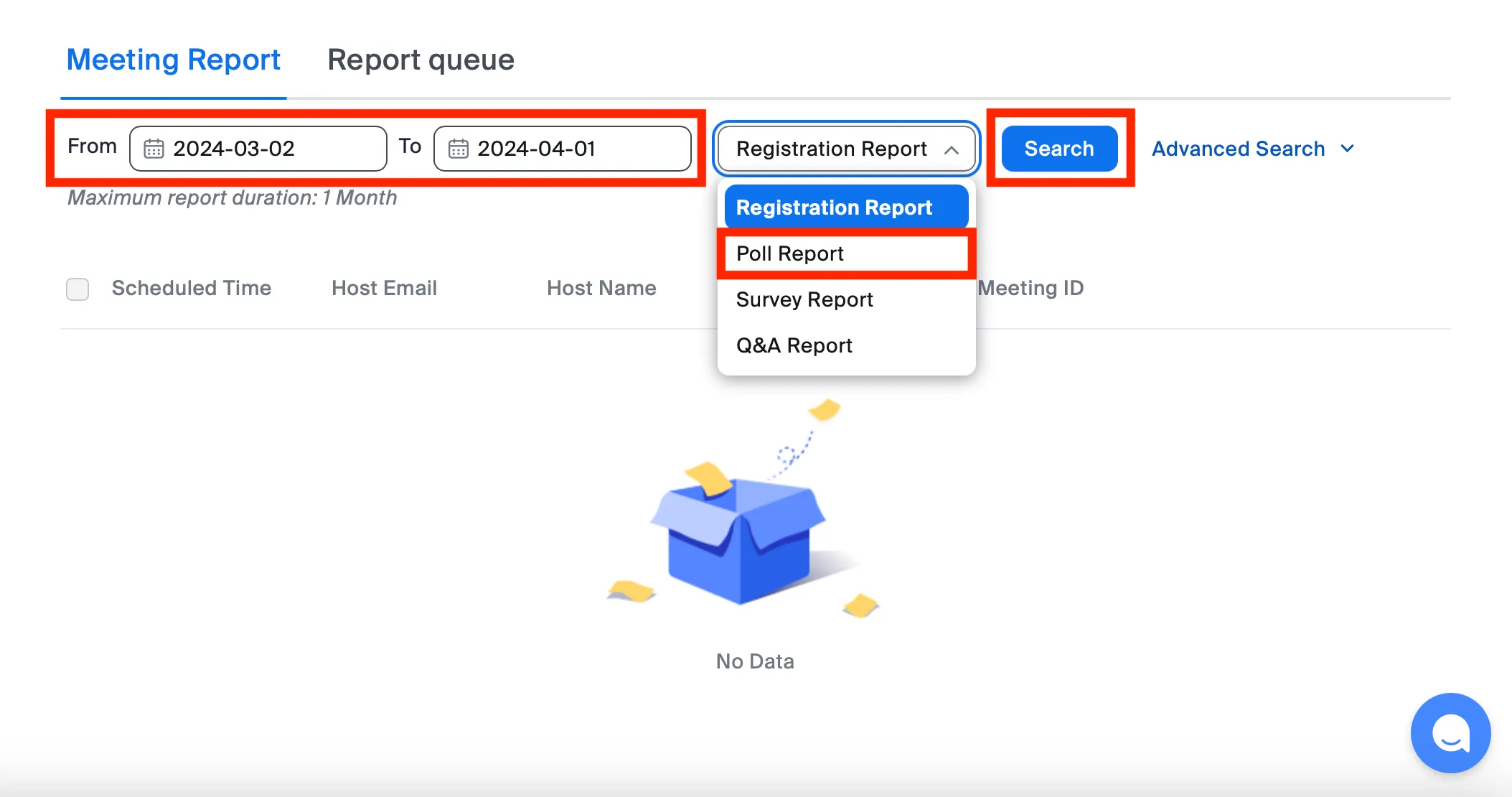The image size is (1512, 797).
Task: Tick the select-all checkbox by Scheduled Time
Action: (x=78, y=289)
